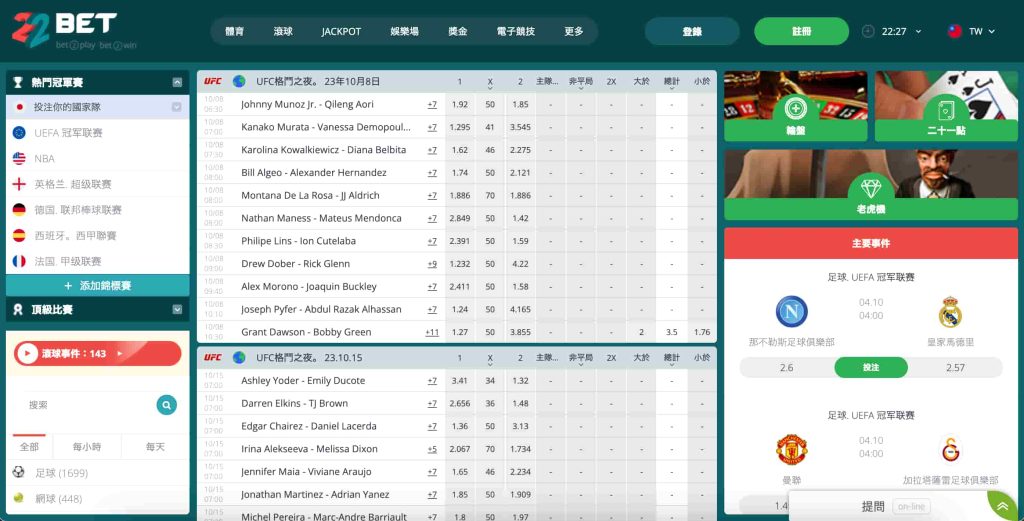Click the Galatasaray club logo
The image size is (1024, 521).
[x=950, y=450]
